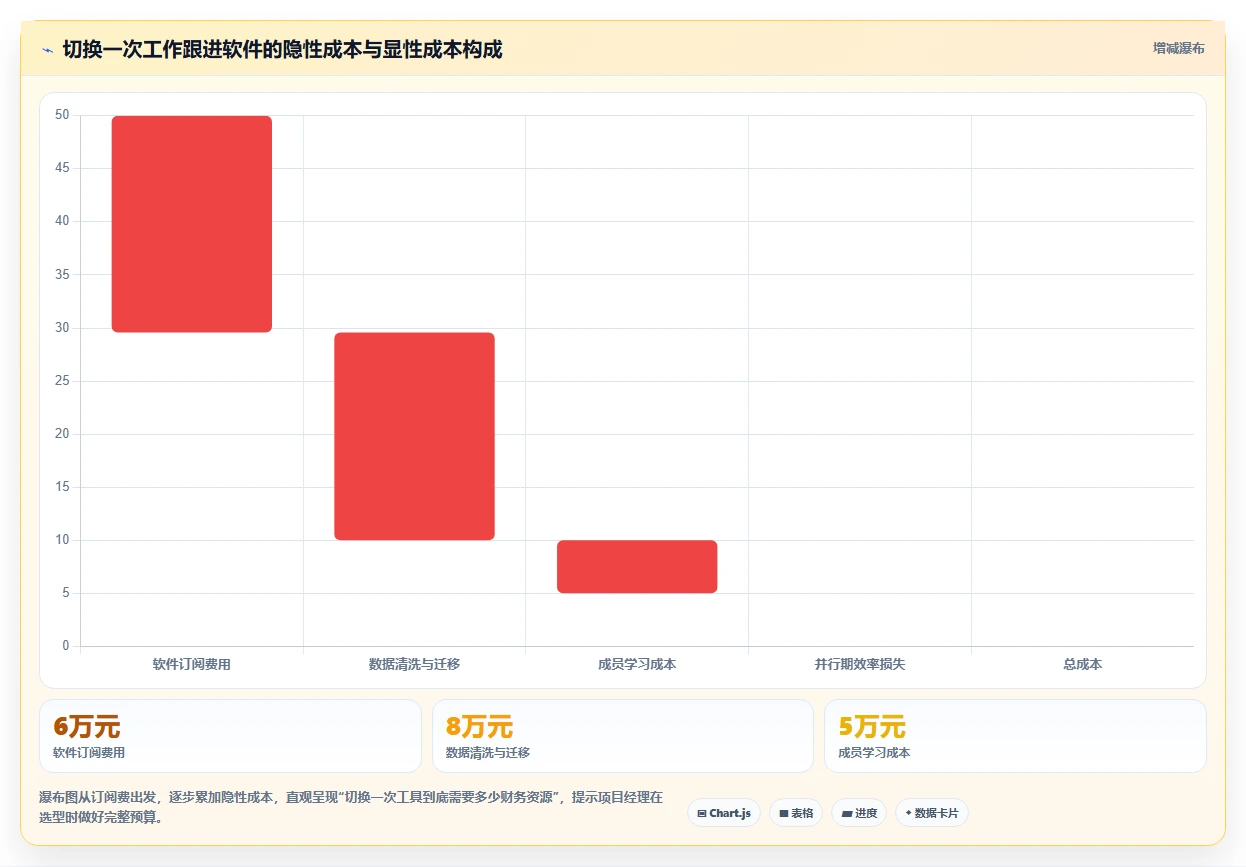This screenshot has height=867, width=1246.
Task: Click the Chart.js tag chip
Action: point(724,813)
